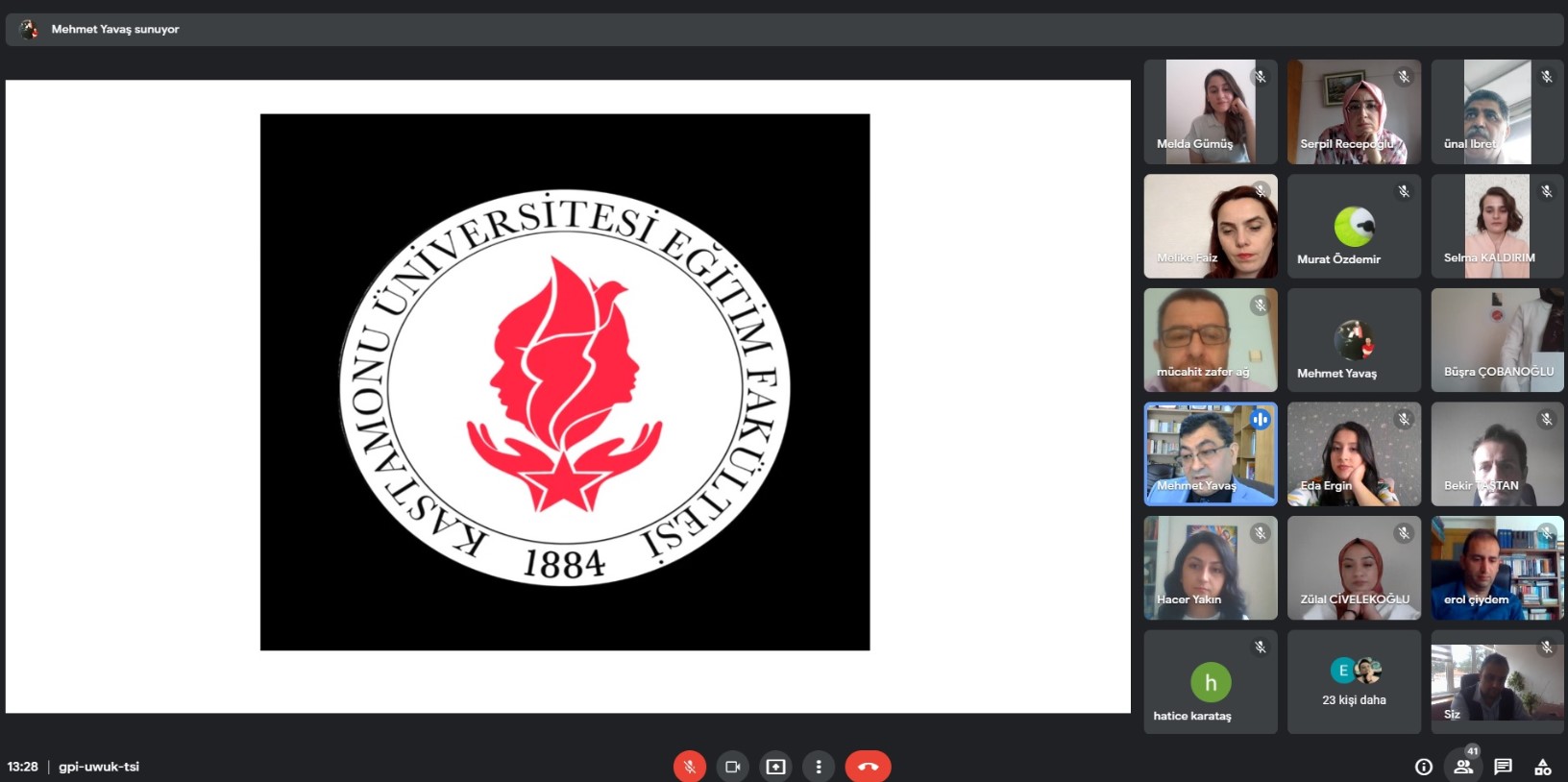This screenshot has height=782, width=1568.
Task: Click the blue speaking indicator on Mehmet Yavaş's video
Action: (x=1261, y=419)
